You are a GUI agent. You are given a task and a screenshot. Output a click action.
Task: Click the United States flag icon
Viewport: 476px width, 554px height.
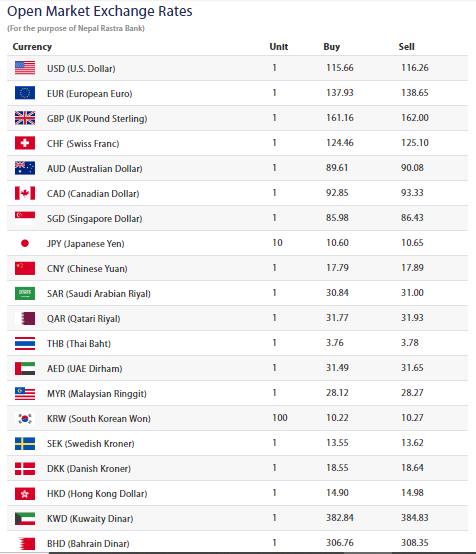click(x=25, y=68)
